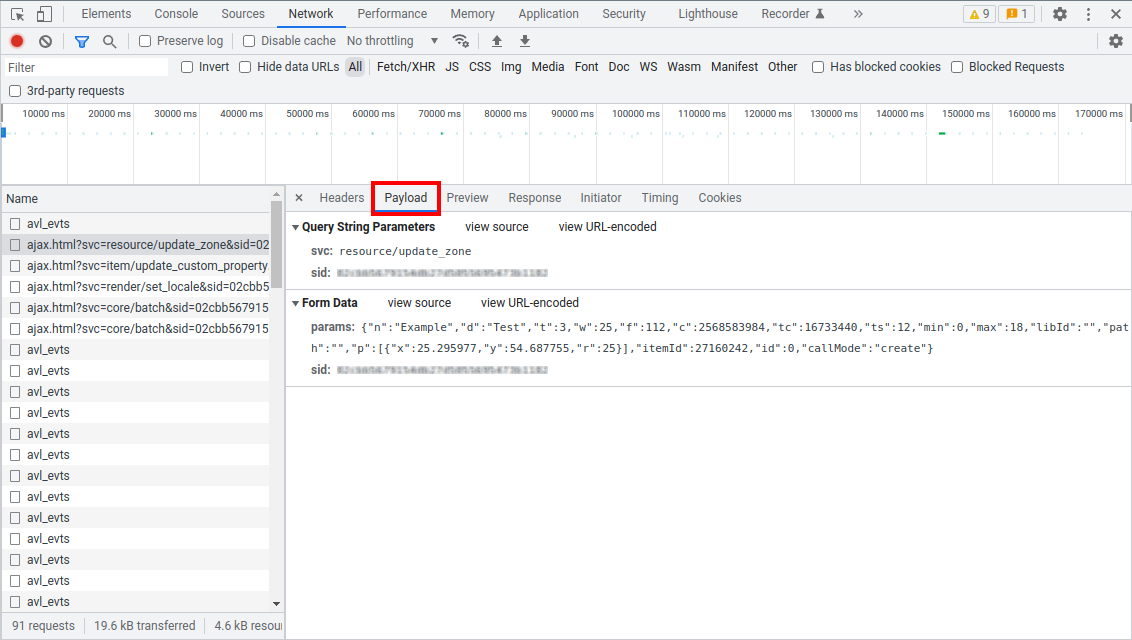Collapse the Form Data section
Viewport: 1132px width, 640px height.
(x=296, y=304)
